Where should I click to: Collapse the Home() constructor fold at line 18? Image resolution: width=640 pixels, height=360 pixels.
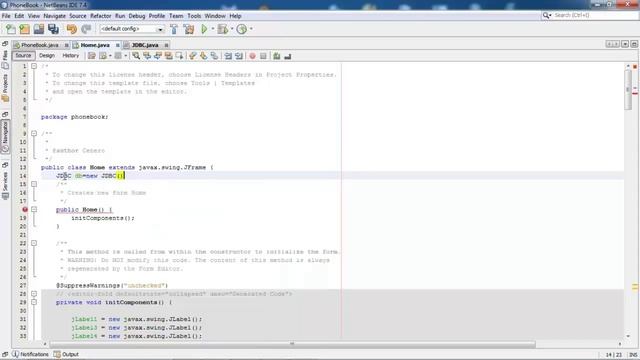(x=34, y=209)
